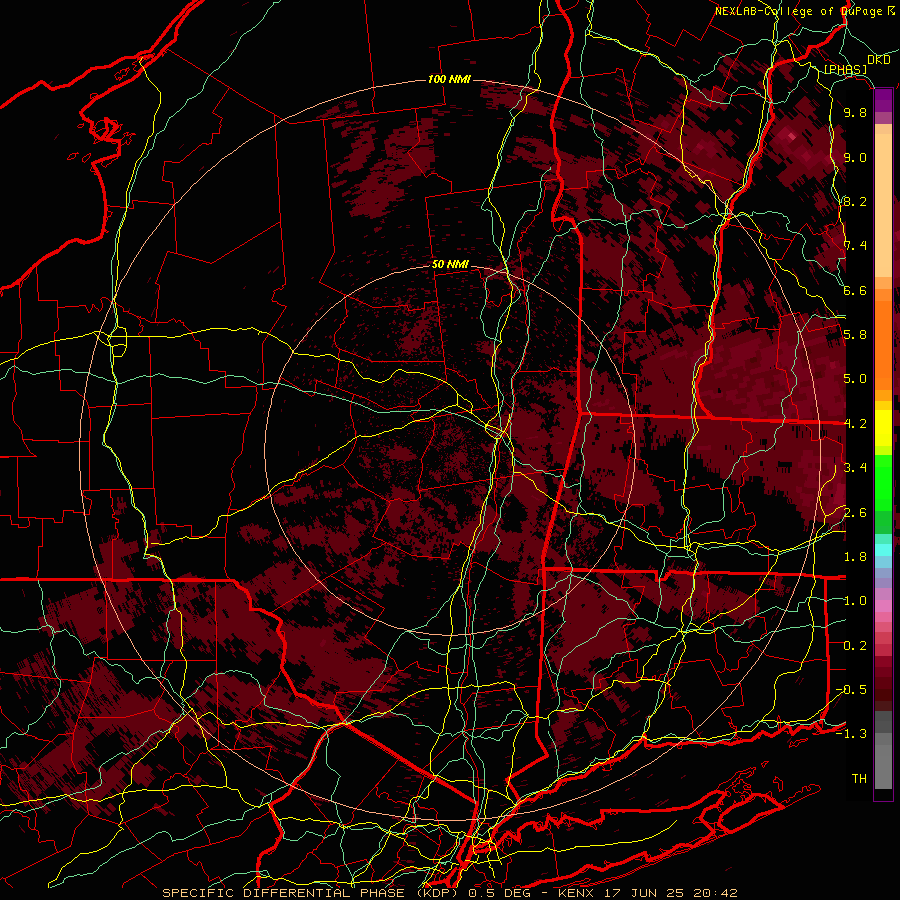Screen dimensions: 900x900
Task: Click the 5.8 scale value
Action: (855, 335)
